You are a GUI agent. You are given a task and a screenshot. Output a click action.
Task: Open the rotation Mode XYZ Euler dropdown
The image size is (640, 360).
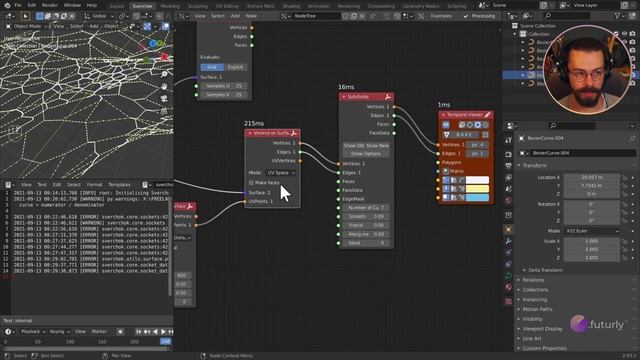click(x=591, y=231)
